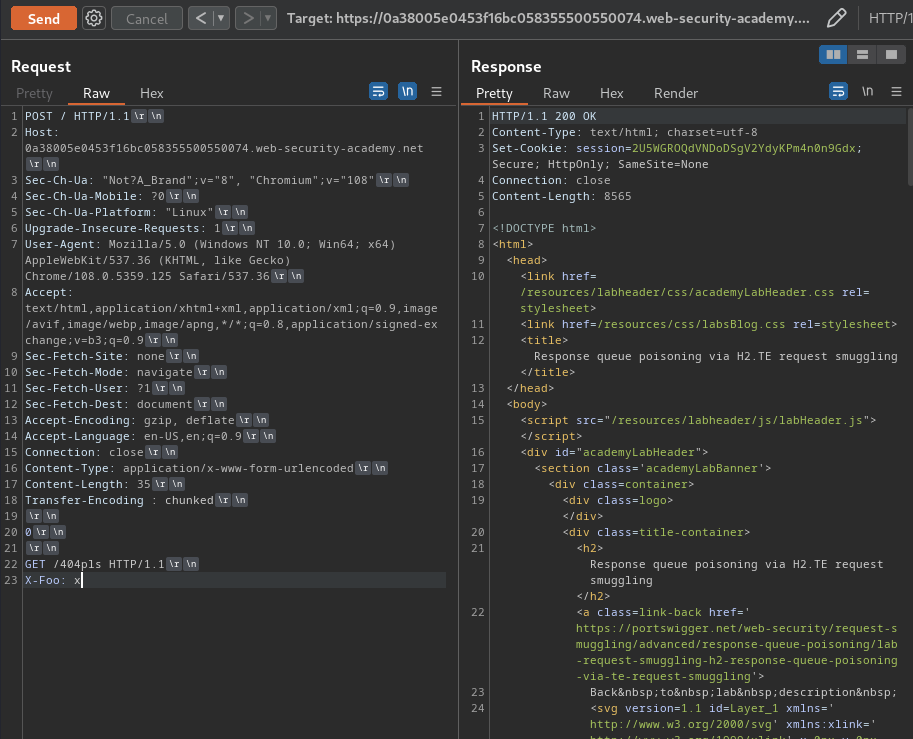
Task: Open Request panel hamburger menu
Action: point(436,91)
